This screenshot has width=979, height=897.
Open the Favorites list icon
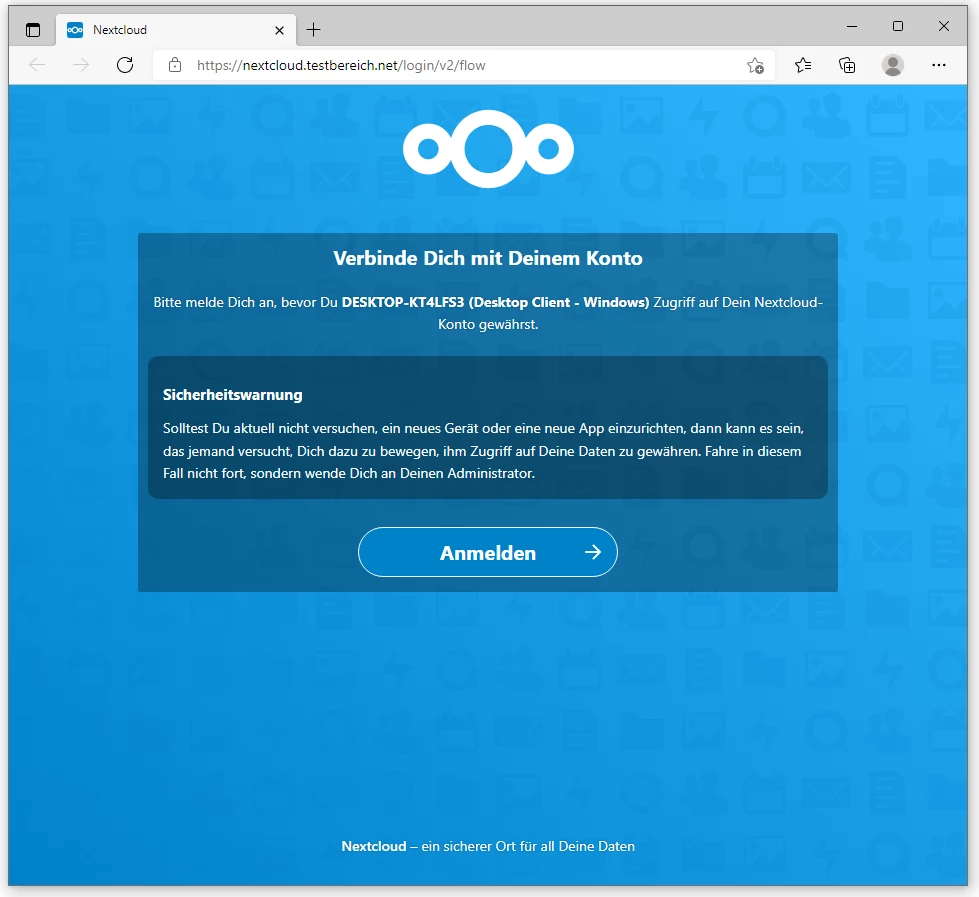tap(803, 65)
